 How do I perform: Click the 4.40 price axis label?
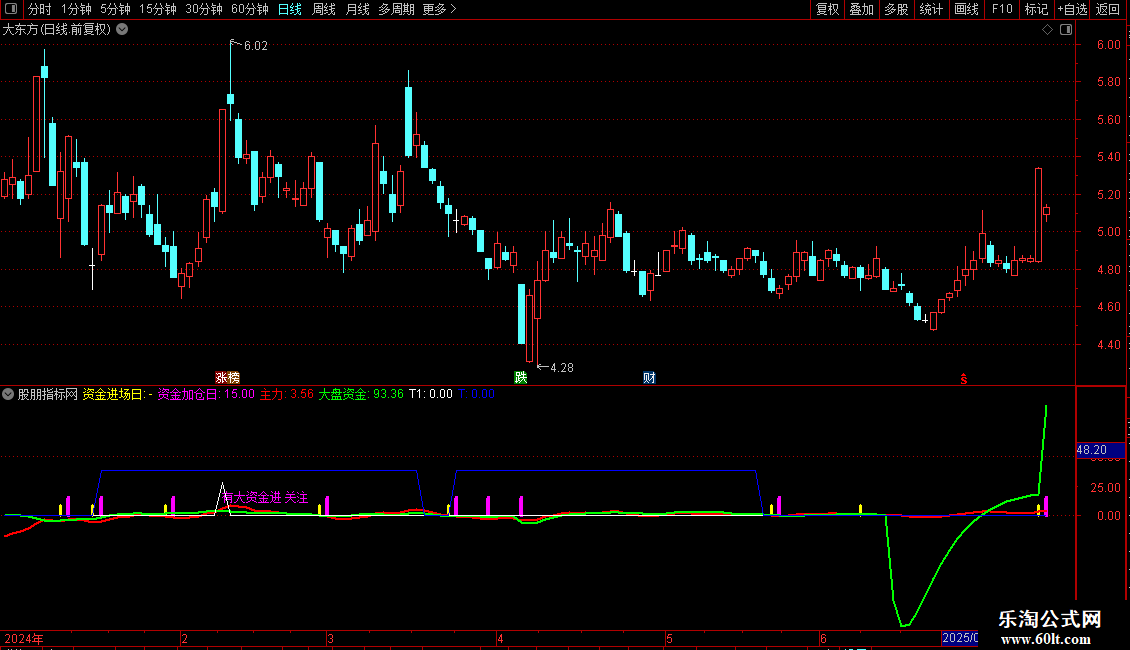point(1108,344)
